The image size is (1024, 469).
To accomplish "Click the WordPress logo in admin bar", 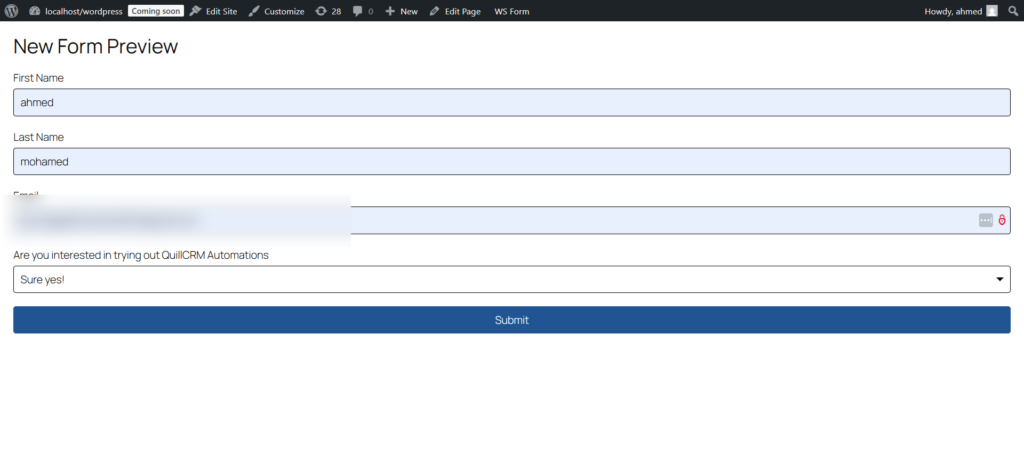I will (x=11, y=11).
